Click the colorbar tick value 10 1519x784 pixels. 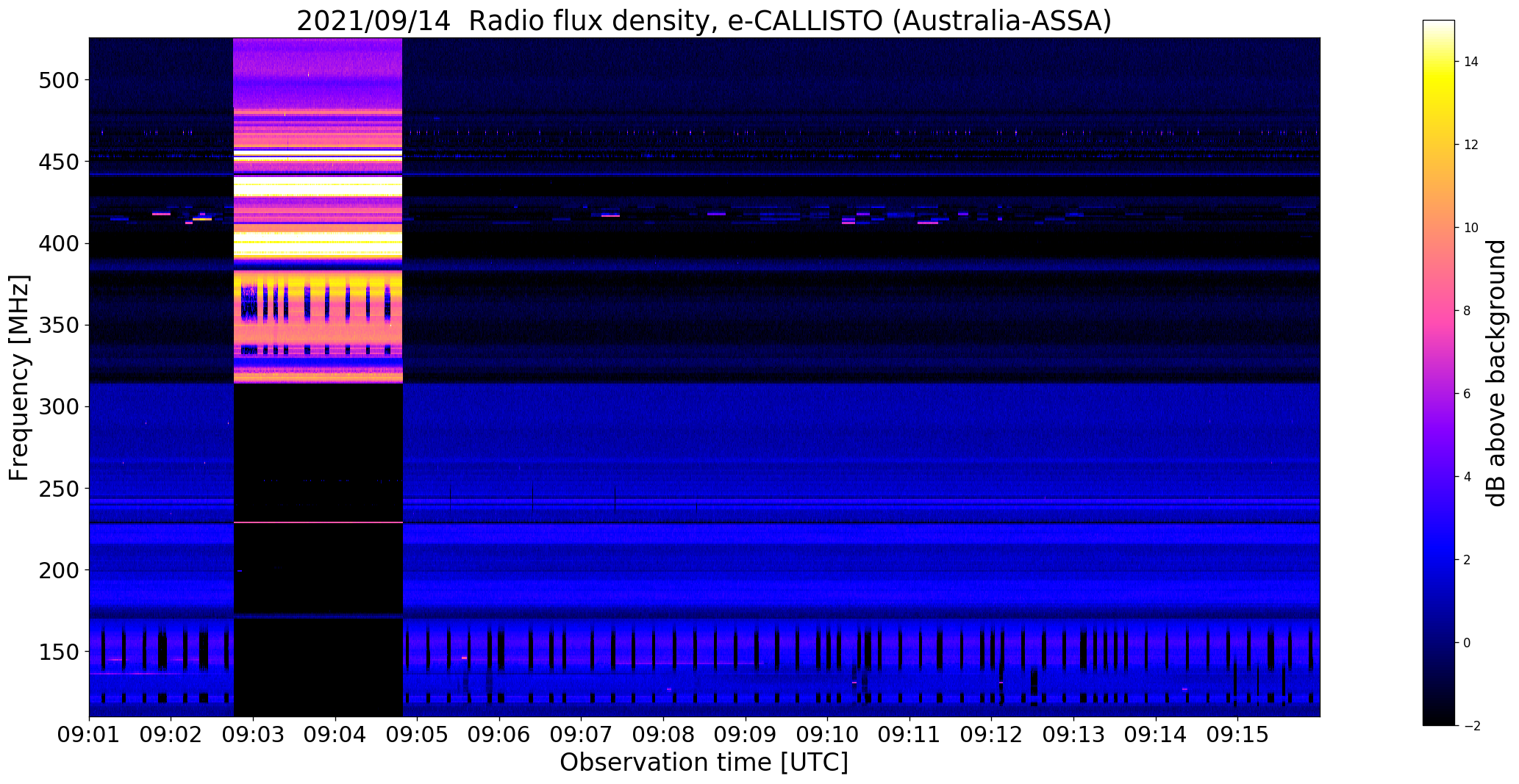(1471, 228)
